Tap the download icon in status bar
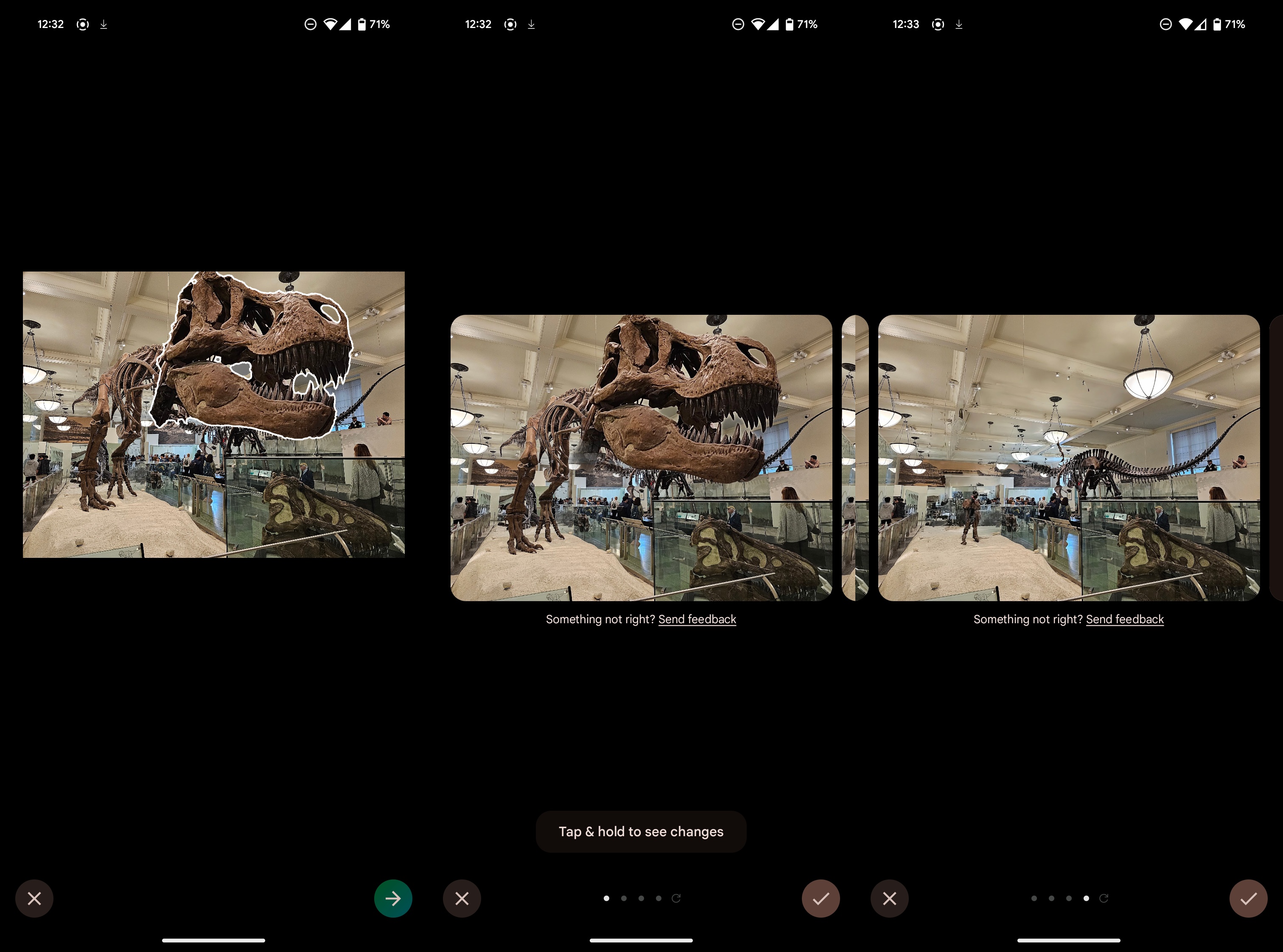This screenshot has height=952, width=1283. coord(103,22)
